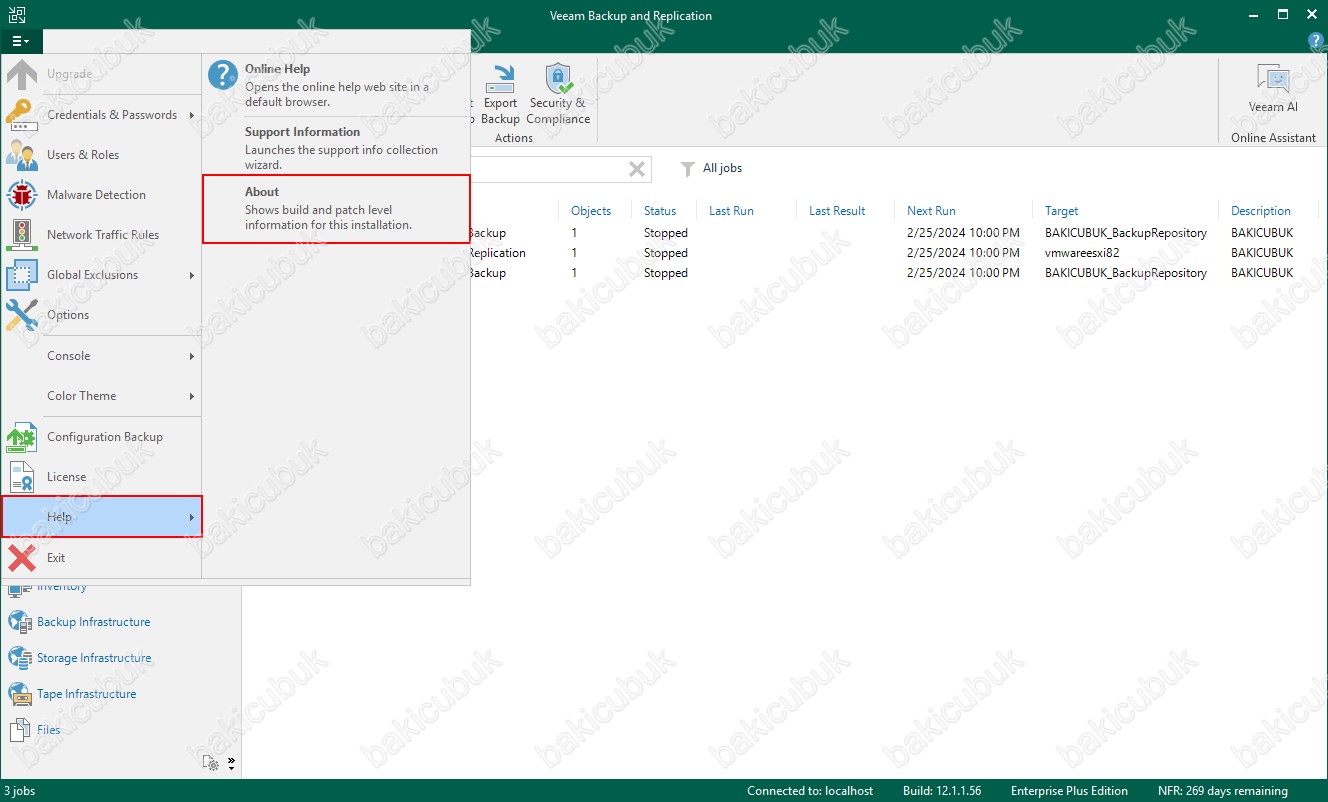Expand the Global Exclusions submenu

click(x=191, y=275)
